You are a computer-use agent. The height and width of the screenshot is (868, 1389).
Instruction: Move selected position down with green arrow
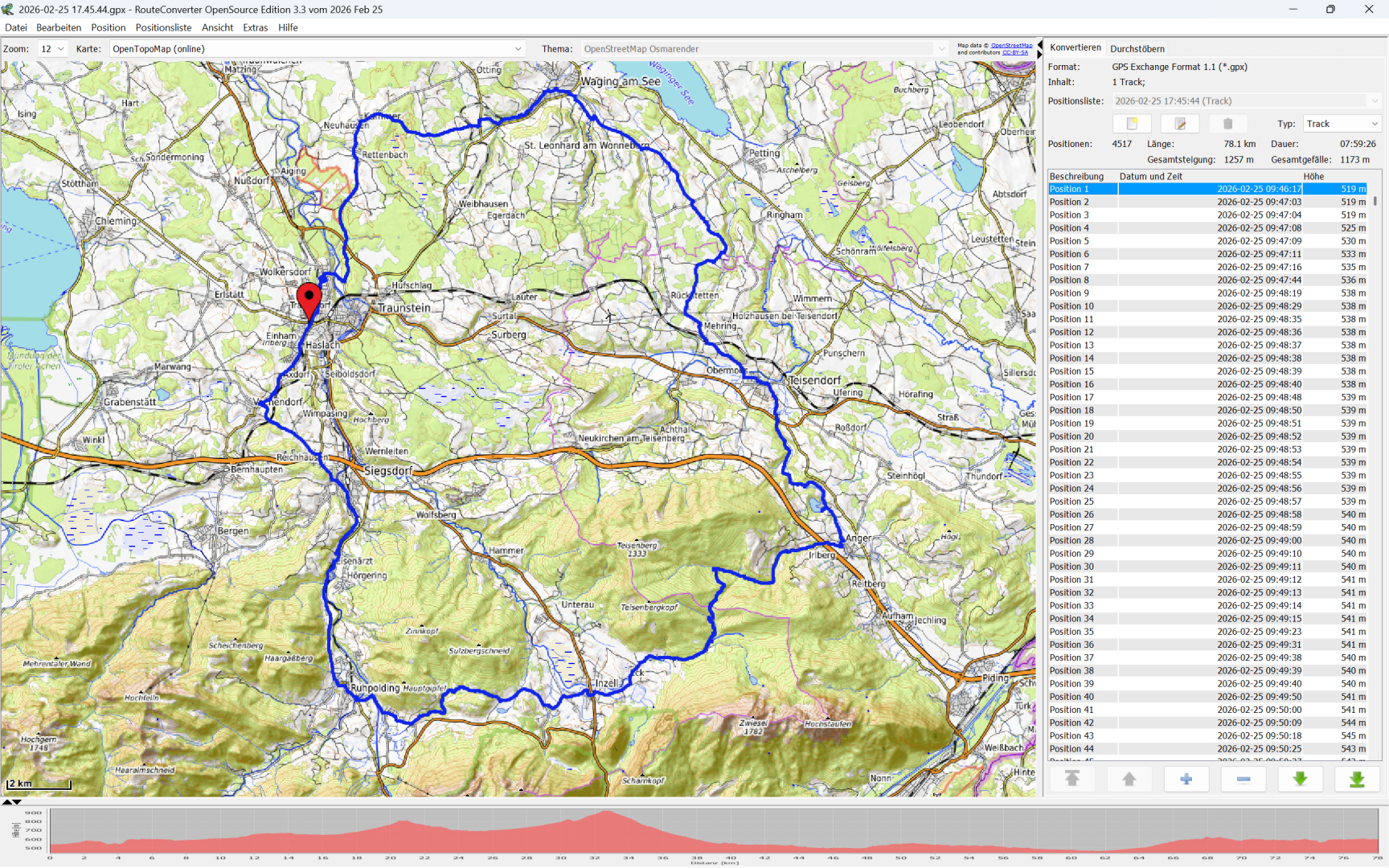1300,779
